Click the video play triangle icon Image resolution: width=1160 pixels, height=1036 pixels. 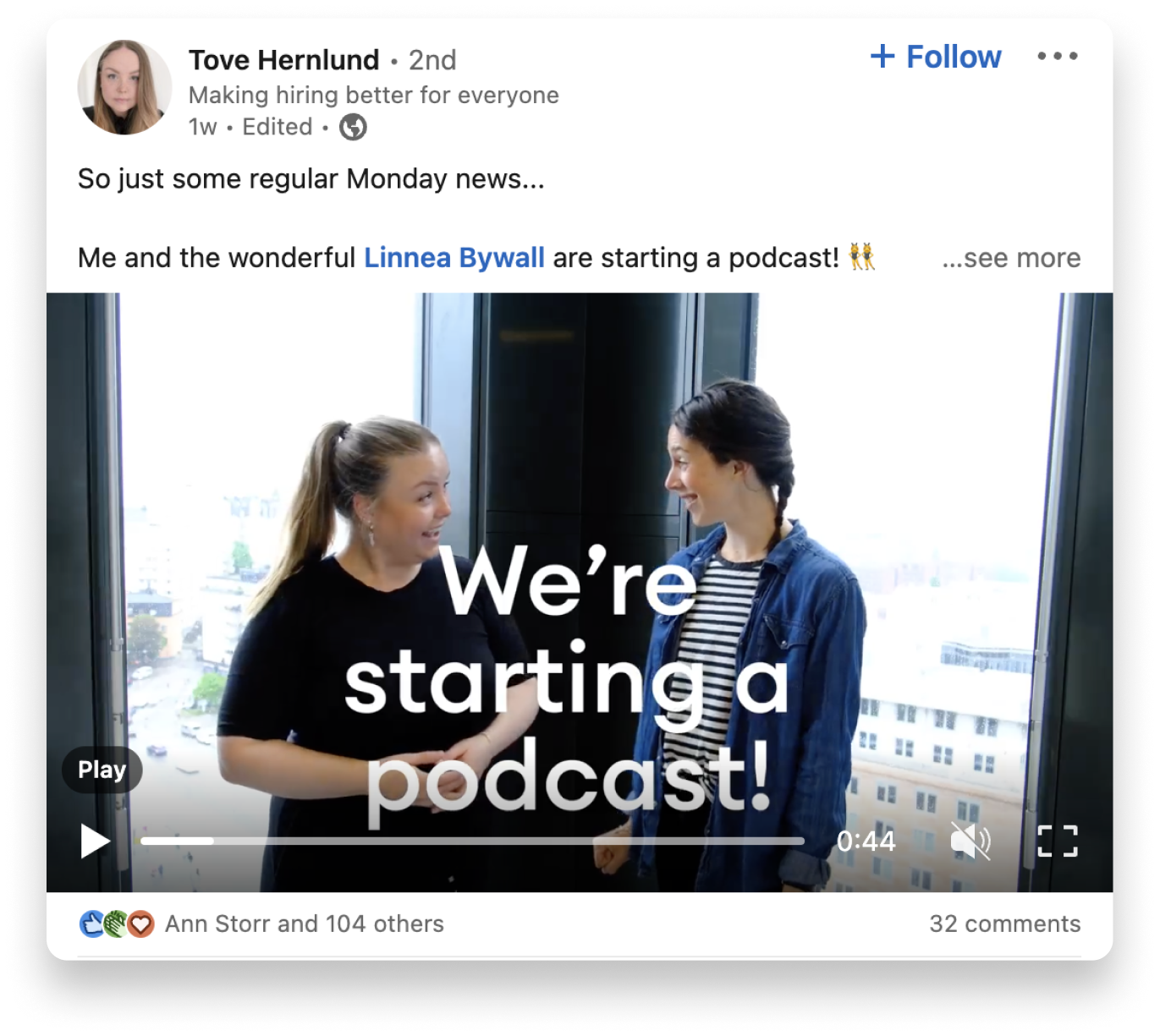coord(95,841)
